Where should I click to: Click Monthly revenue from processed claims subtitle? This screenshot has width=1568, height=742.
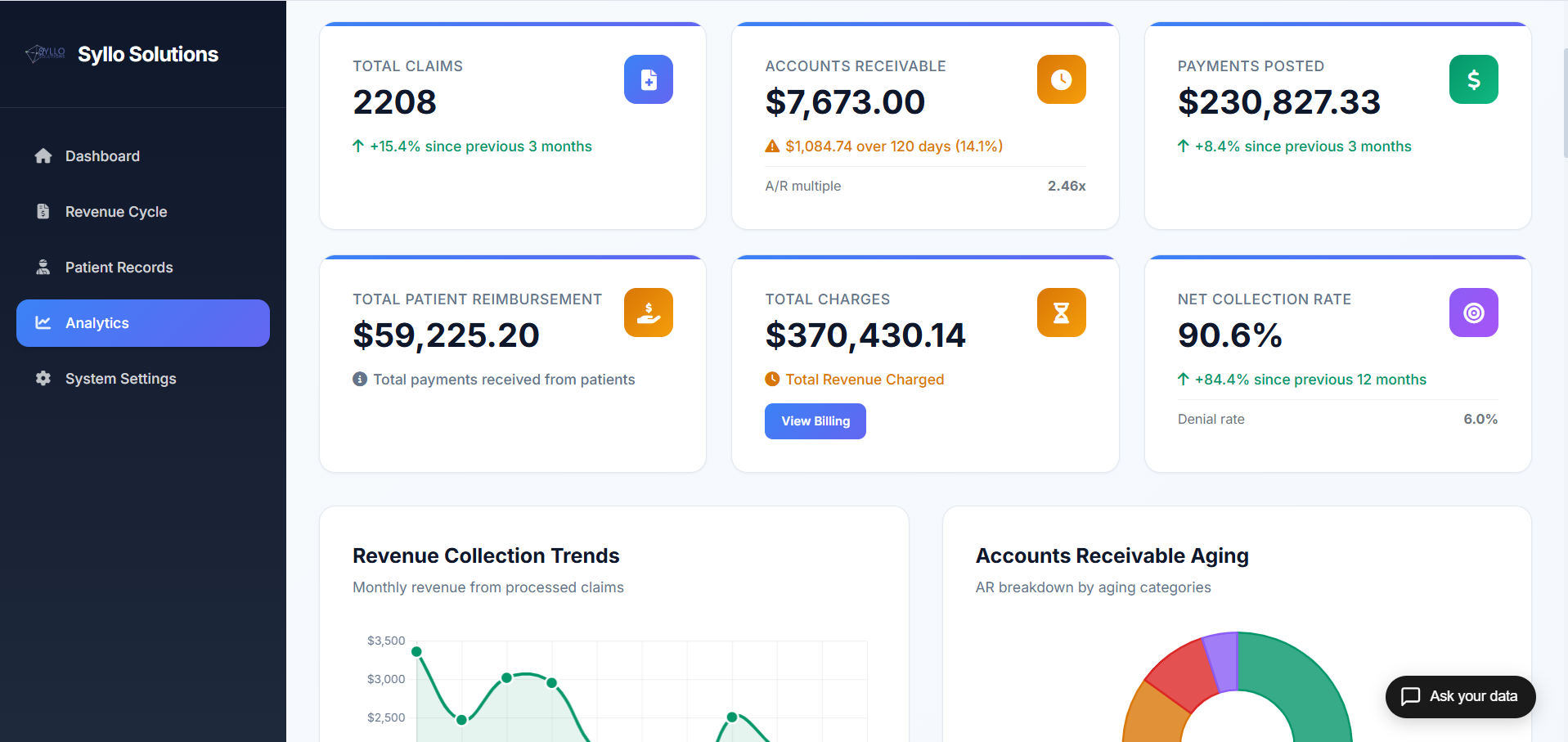coord(488,587)
